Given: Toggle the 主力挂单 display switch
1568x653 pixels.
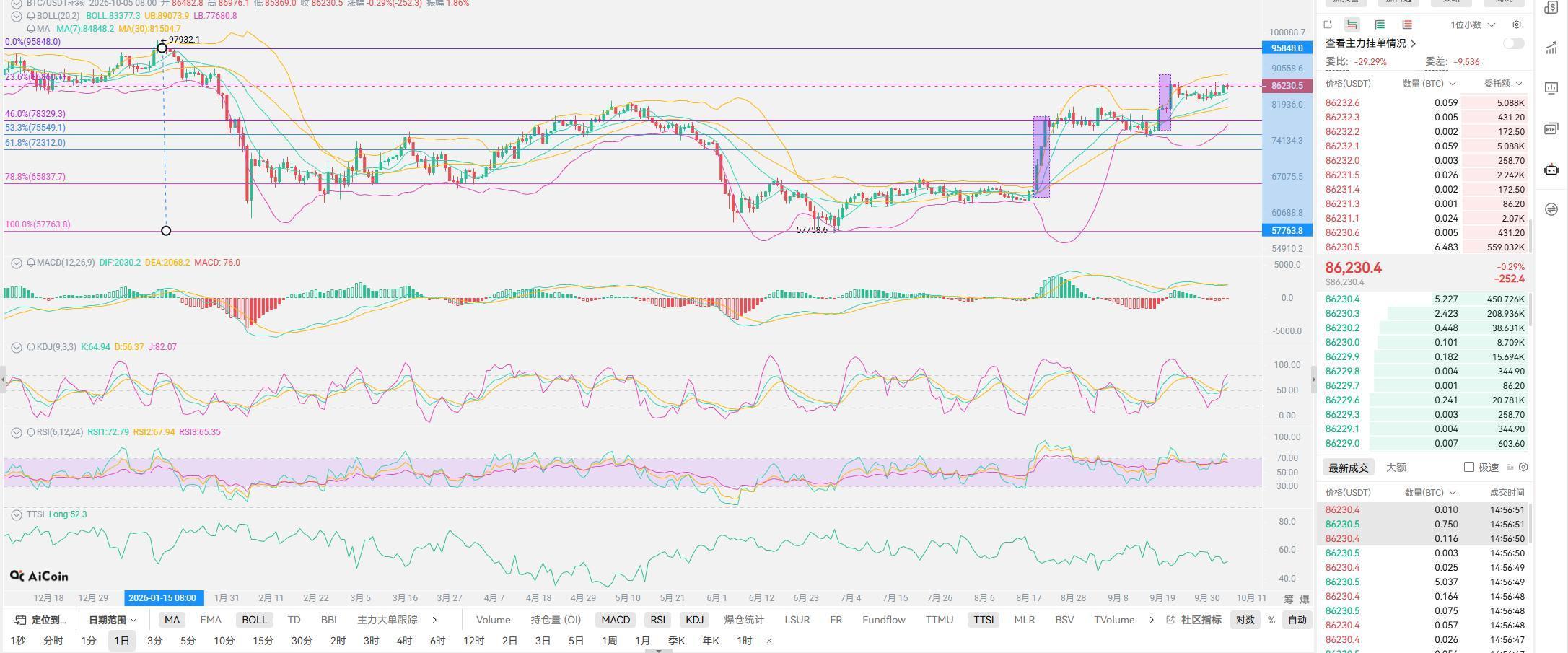Looking at the screenshot, I should [x=1513, y=43].
